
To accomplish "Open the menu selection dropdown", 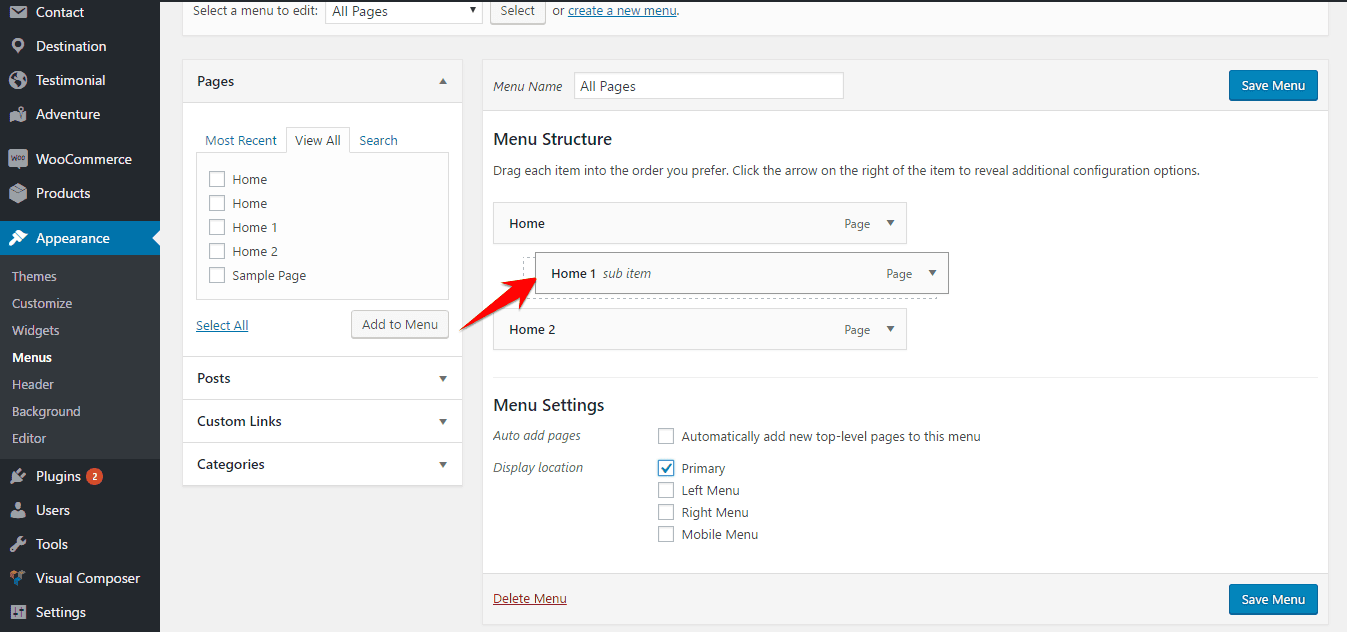I will (403, 11).
